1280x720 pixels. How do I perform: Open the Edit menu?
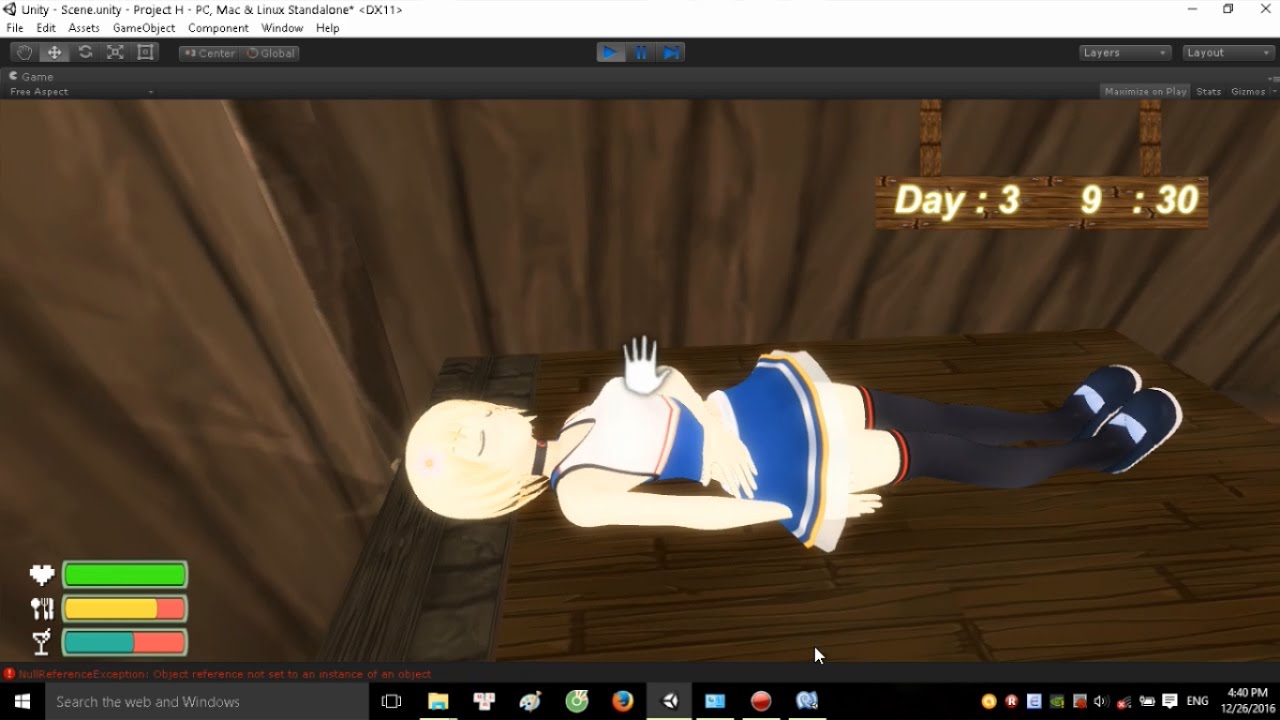pyautogui.click(x=46, y=28)
